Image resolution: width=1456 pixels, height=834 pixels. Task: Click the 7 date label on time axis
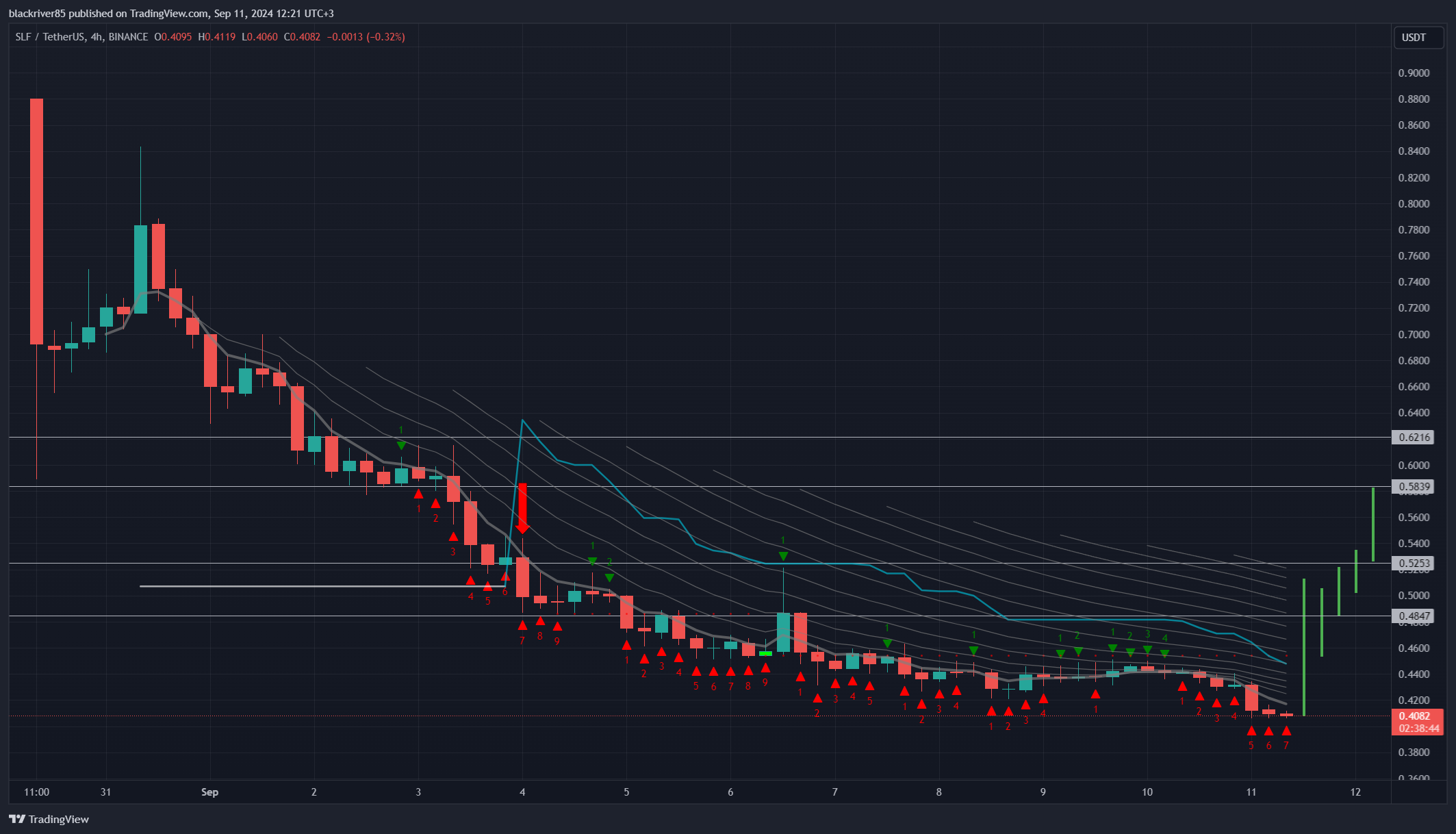(834, 792)
